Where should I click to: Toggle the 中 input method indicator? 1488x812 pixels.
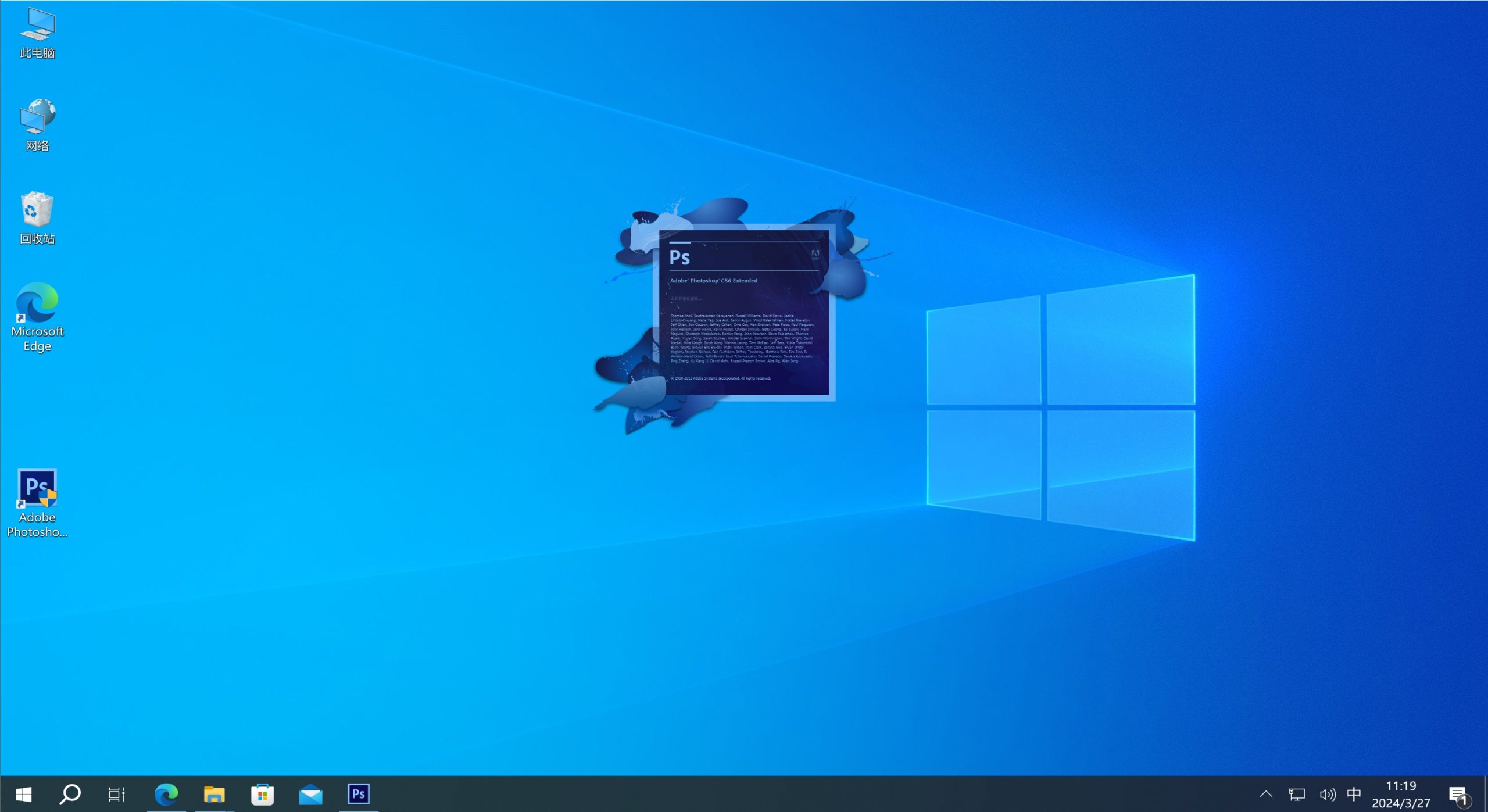pos(1354,794)
